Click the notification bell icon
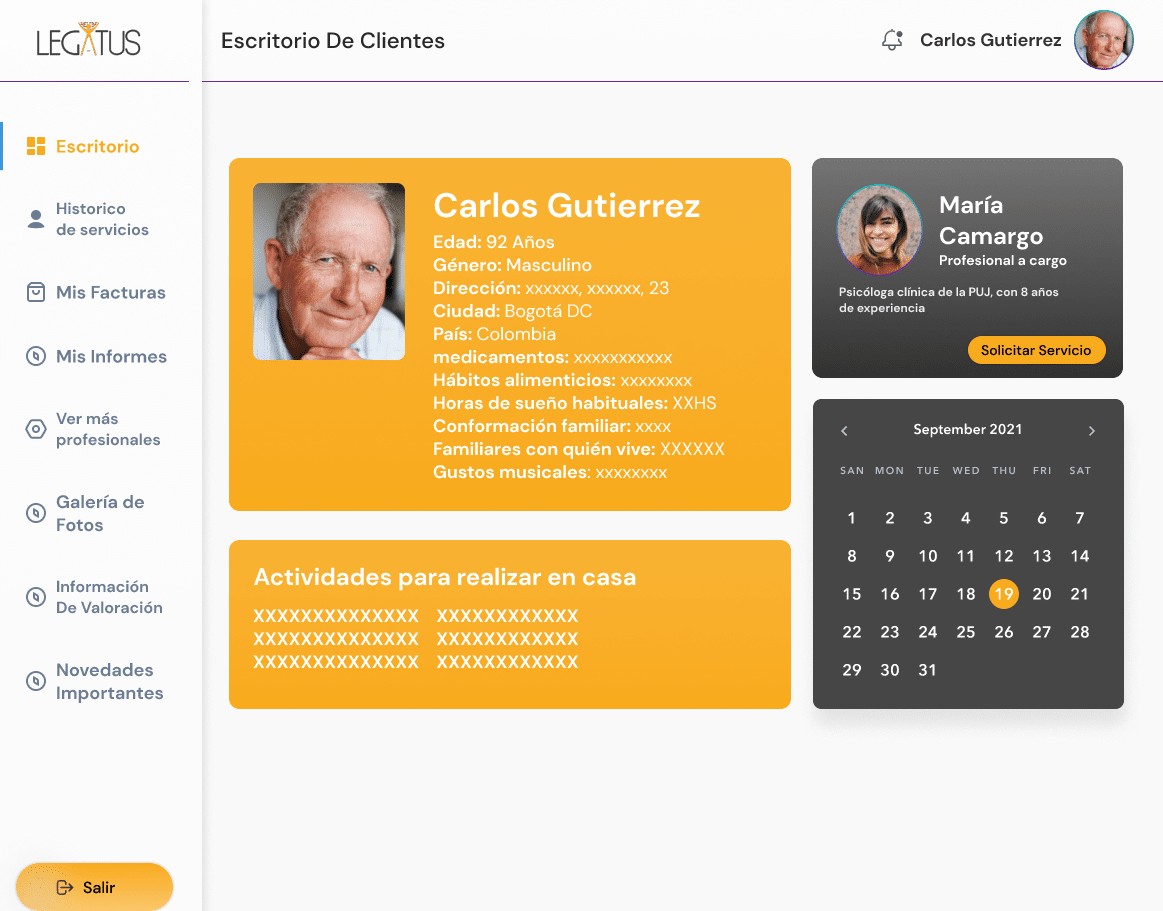This screenshot has width=1163, height=911. tap(892, 40)
